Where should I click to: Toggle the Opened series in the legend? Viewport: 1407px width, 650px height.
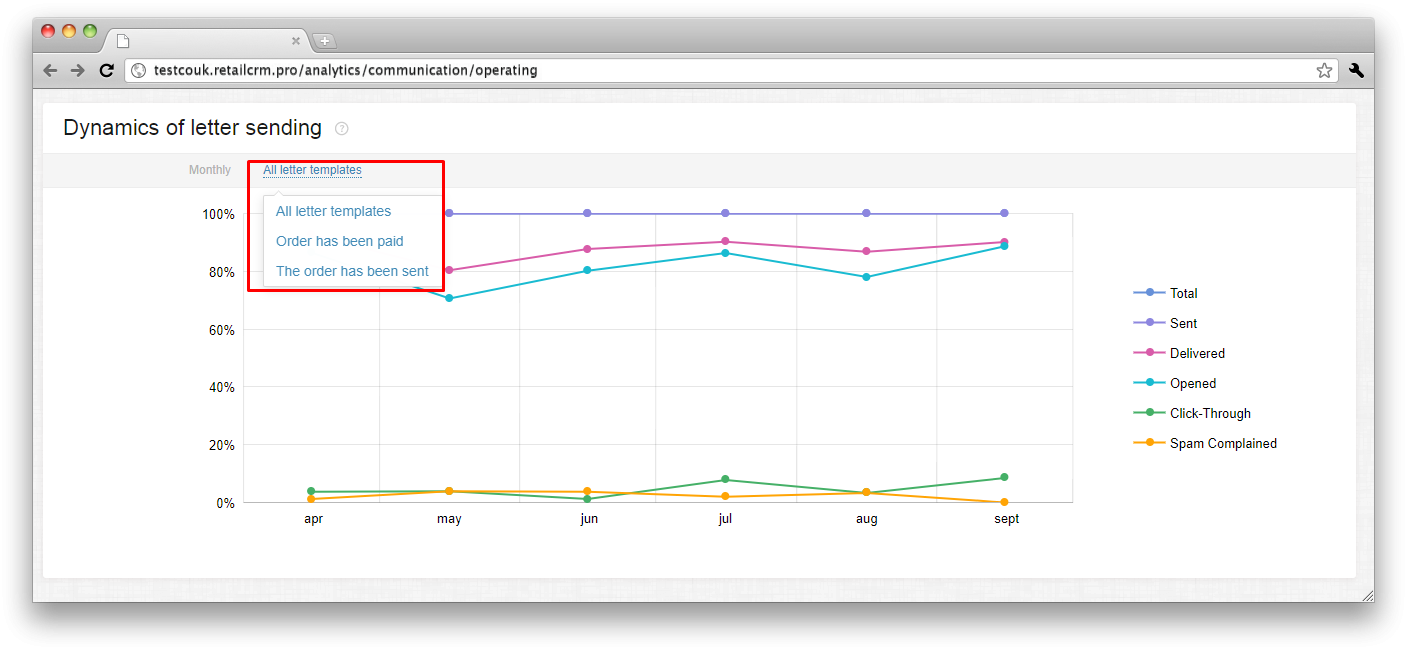tap(1175, 383)
